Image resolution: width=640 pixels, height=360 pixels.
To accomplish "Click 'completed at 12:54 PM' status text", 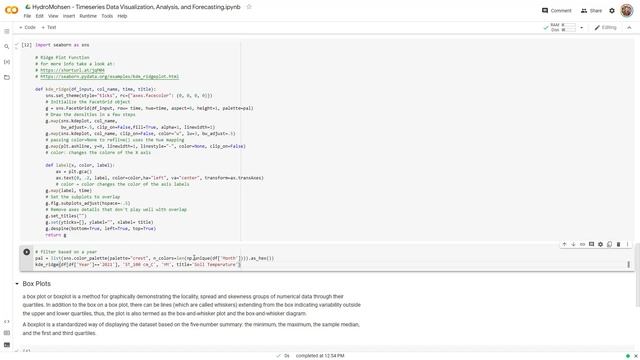I will (320, 356).
